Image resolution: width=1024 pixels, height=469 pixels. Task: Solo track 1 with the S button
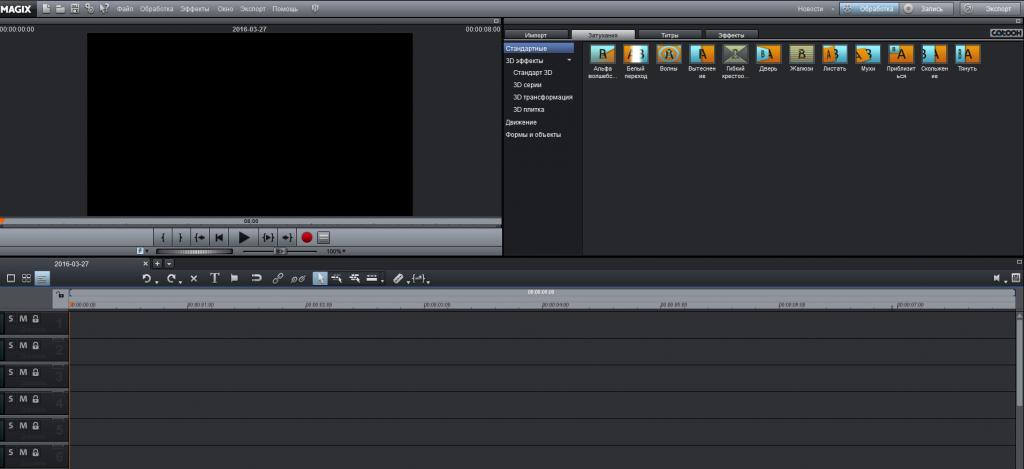pyautogui.click(x=11, y=319)
